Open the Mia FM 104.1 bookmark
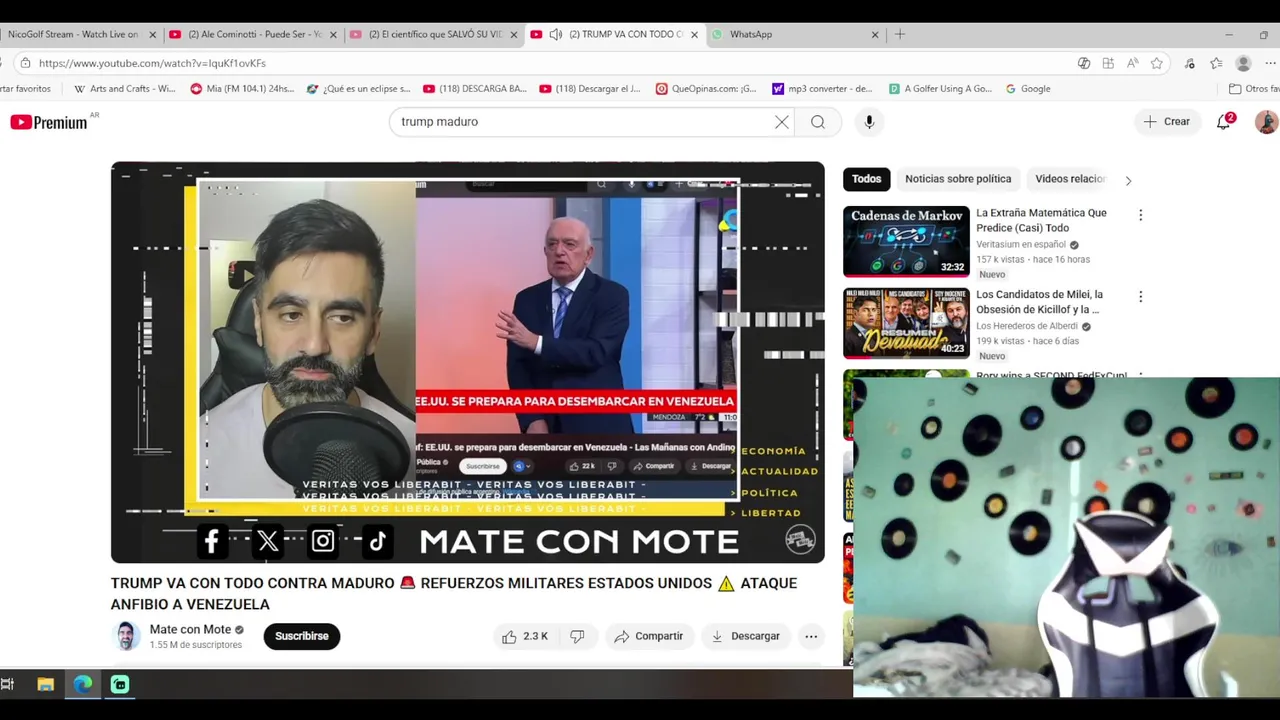1280x720 pixels. tap(242, 88)
